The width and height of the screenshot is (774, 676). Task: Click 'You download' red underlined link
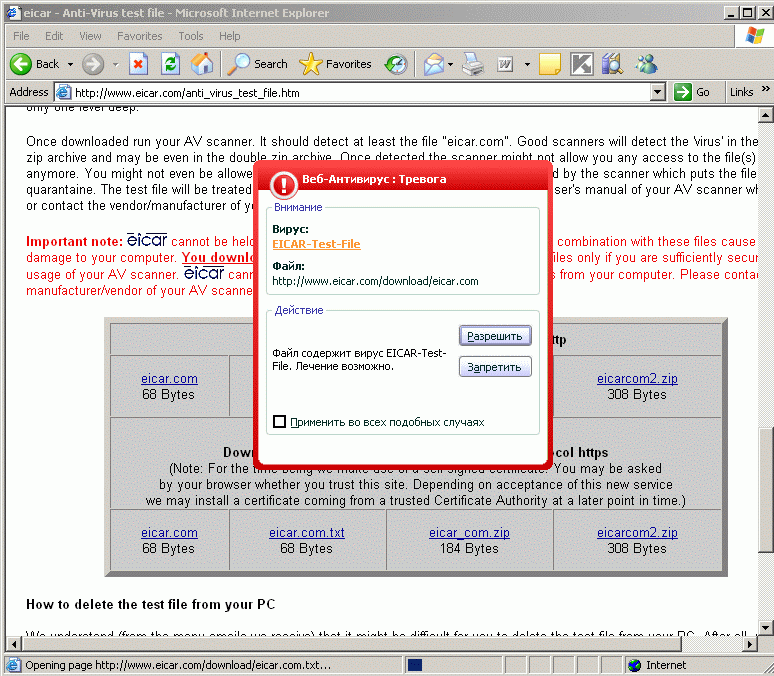click(218, 257)
